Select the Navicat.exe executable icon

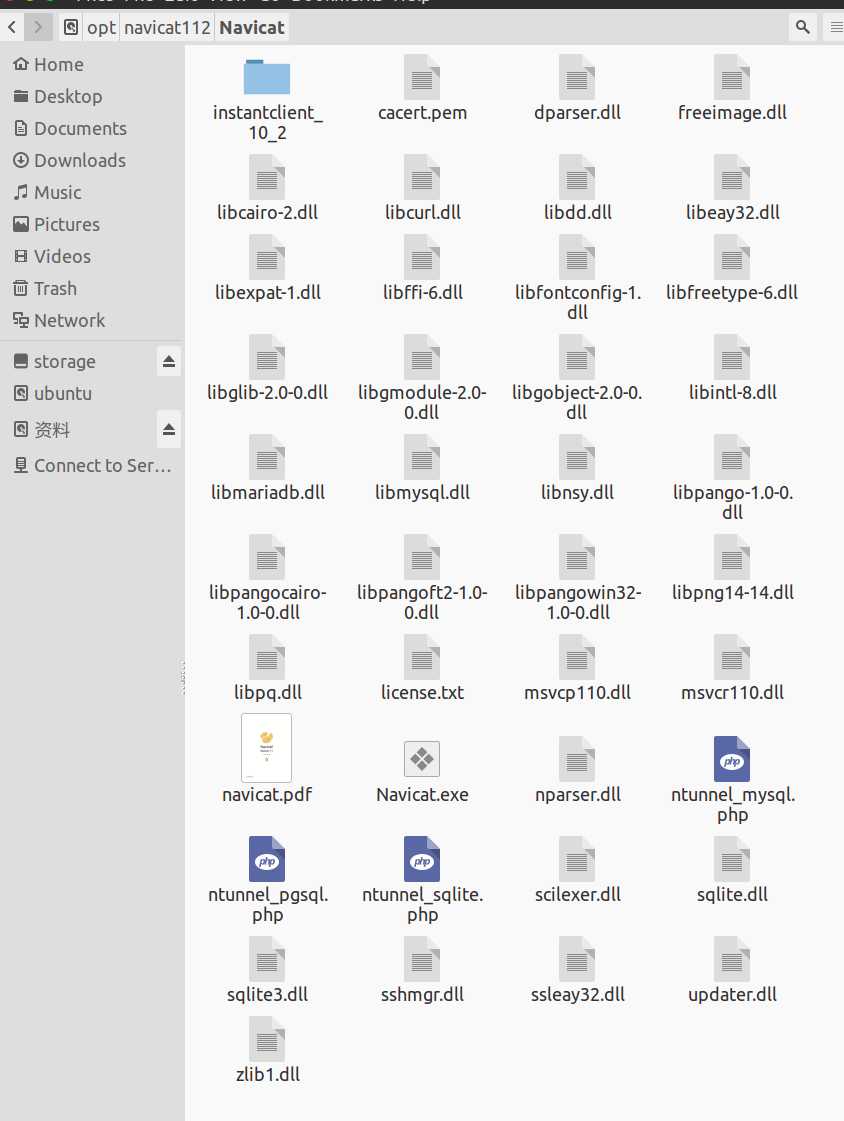pos(422,759)
